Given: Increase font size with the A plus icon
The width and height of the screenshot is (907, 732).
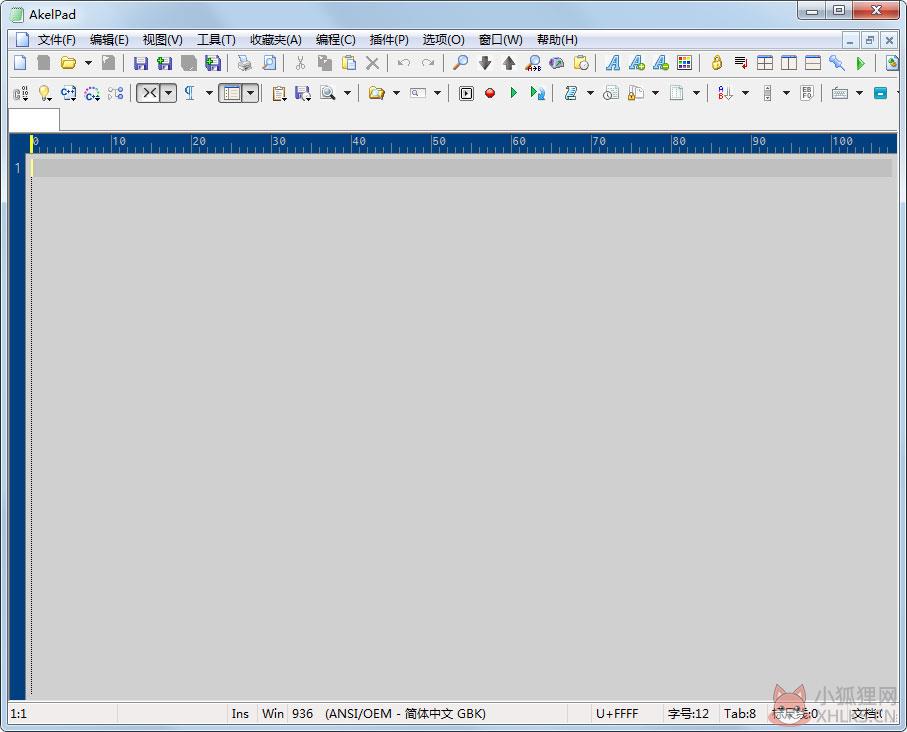Looking at the screenshot, I should [x=637, y=62].
